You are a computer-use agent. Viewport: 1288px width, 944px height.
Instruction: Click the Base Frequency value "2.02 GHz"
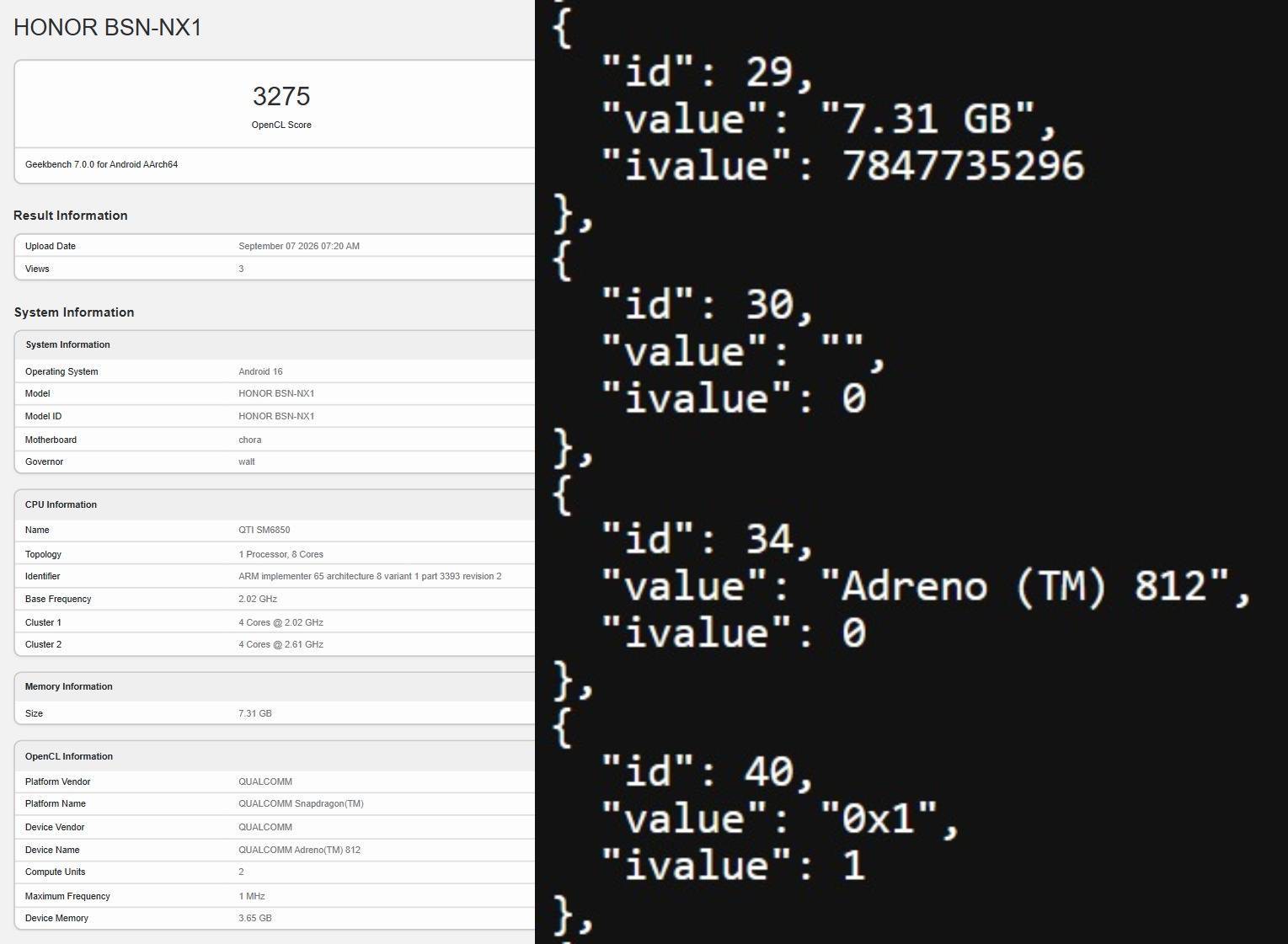pyautogui.click(x=258, y=599)
